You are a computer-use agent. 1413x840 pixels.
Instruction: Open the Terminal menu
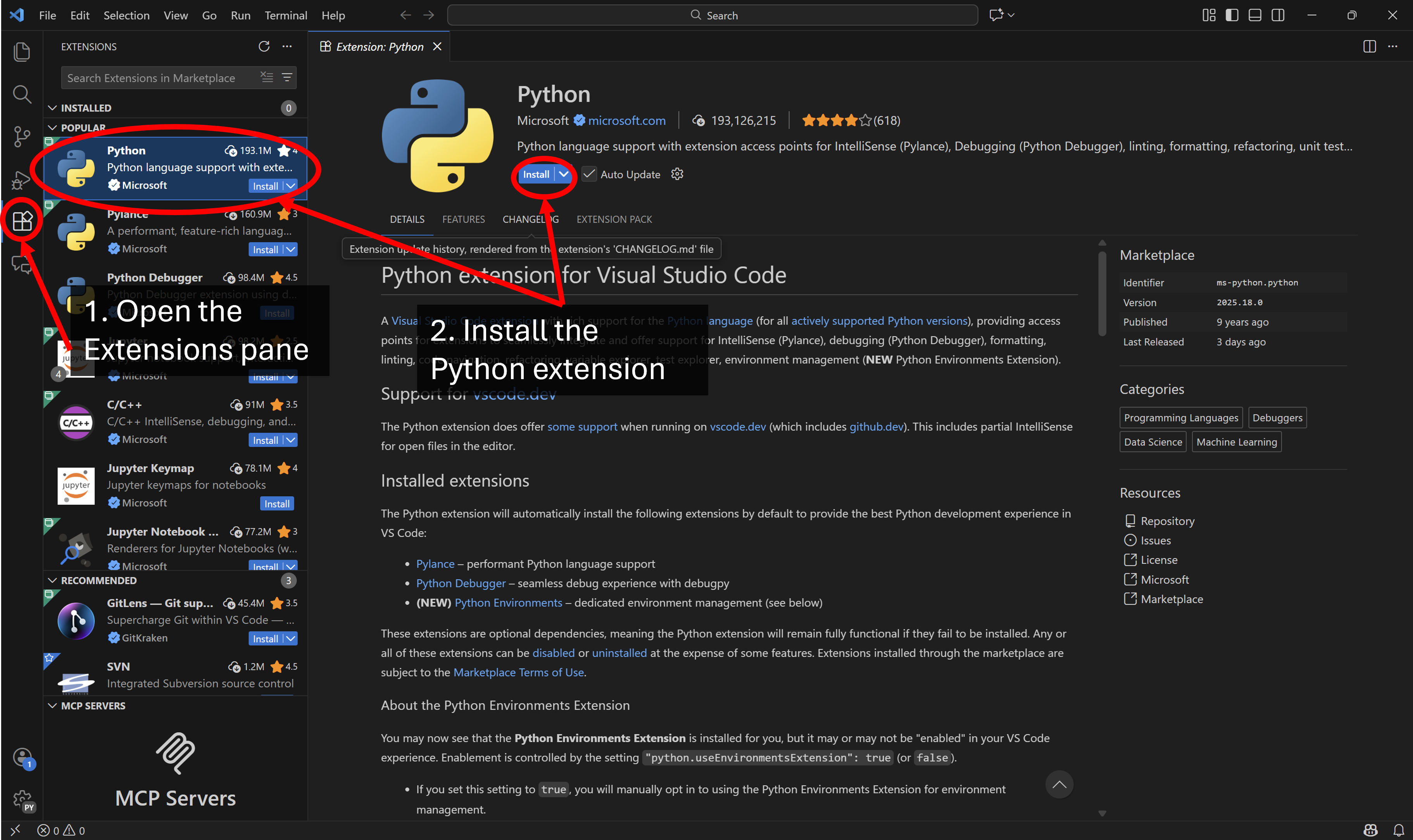pos(286,15)
